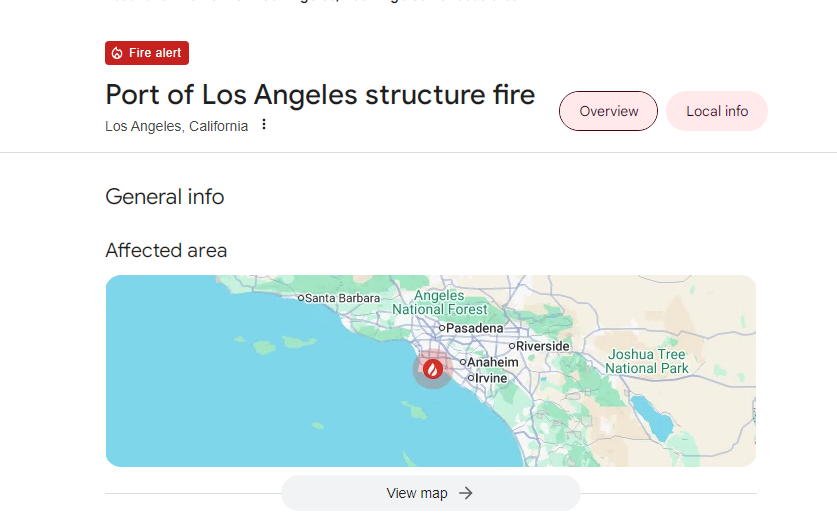Open the three-dot more options menu

tap(264, 125)
